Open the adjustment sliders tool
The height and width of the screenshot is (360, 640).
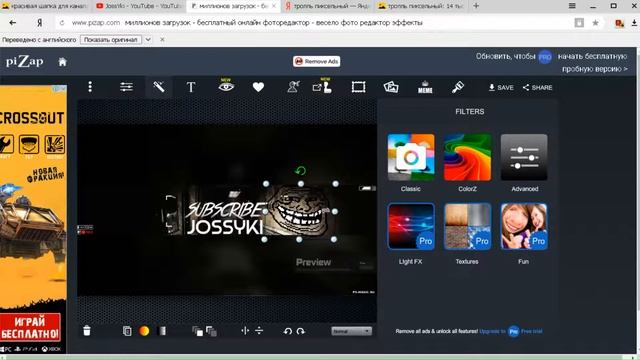[x=126, y=87]
